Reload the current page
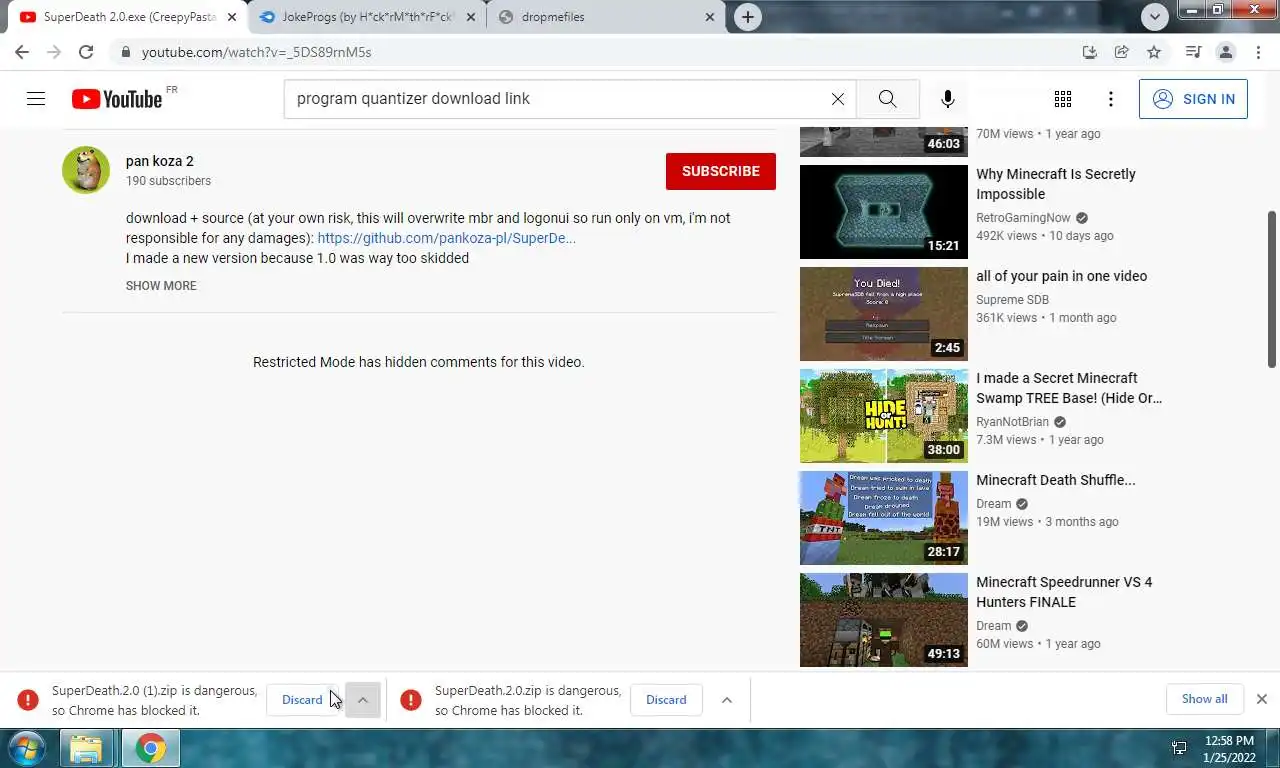Viewport: 1280px width, 768px height. pos(86,52)
